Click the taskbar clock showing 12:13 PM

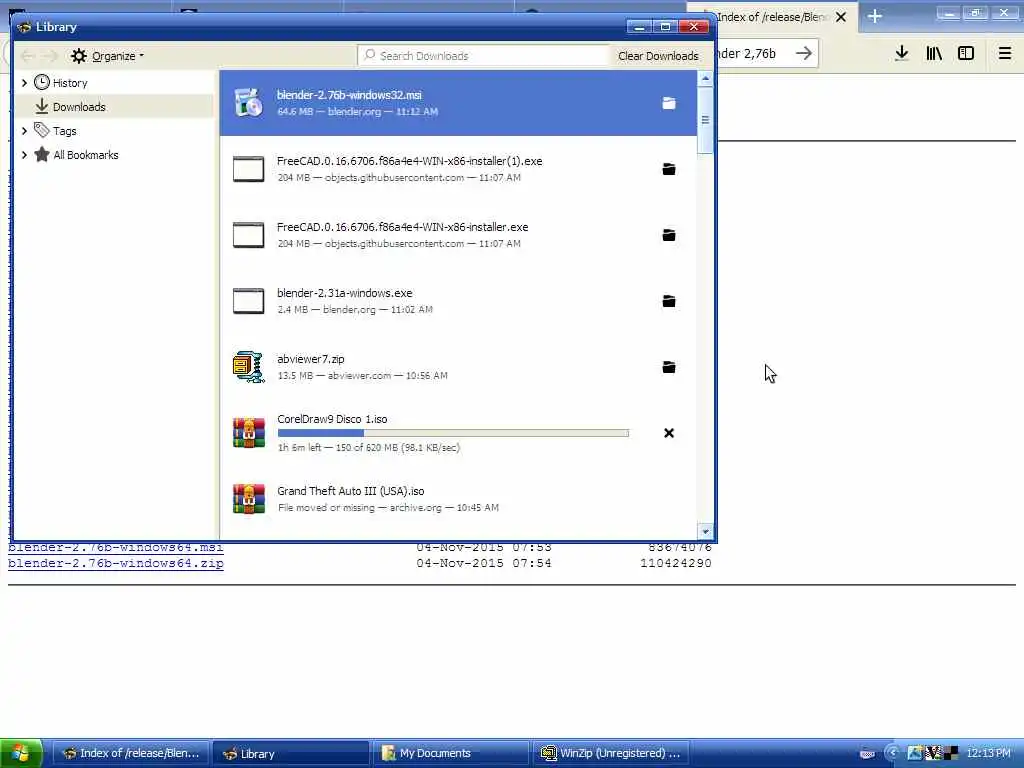click(989, 753)
